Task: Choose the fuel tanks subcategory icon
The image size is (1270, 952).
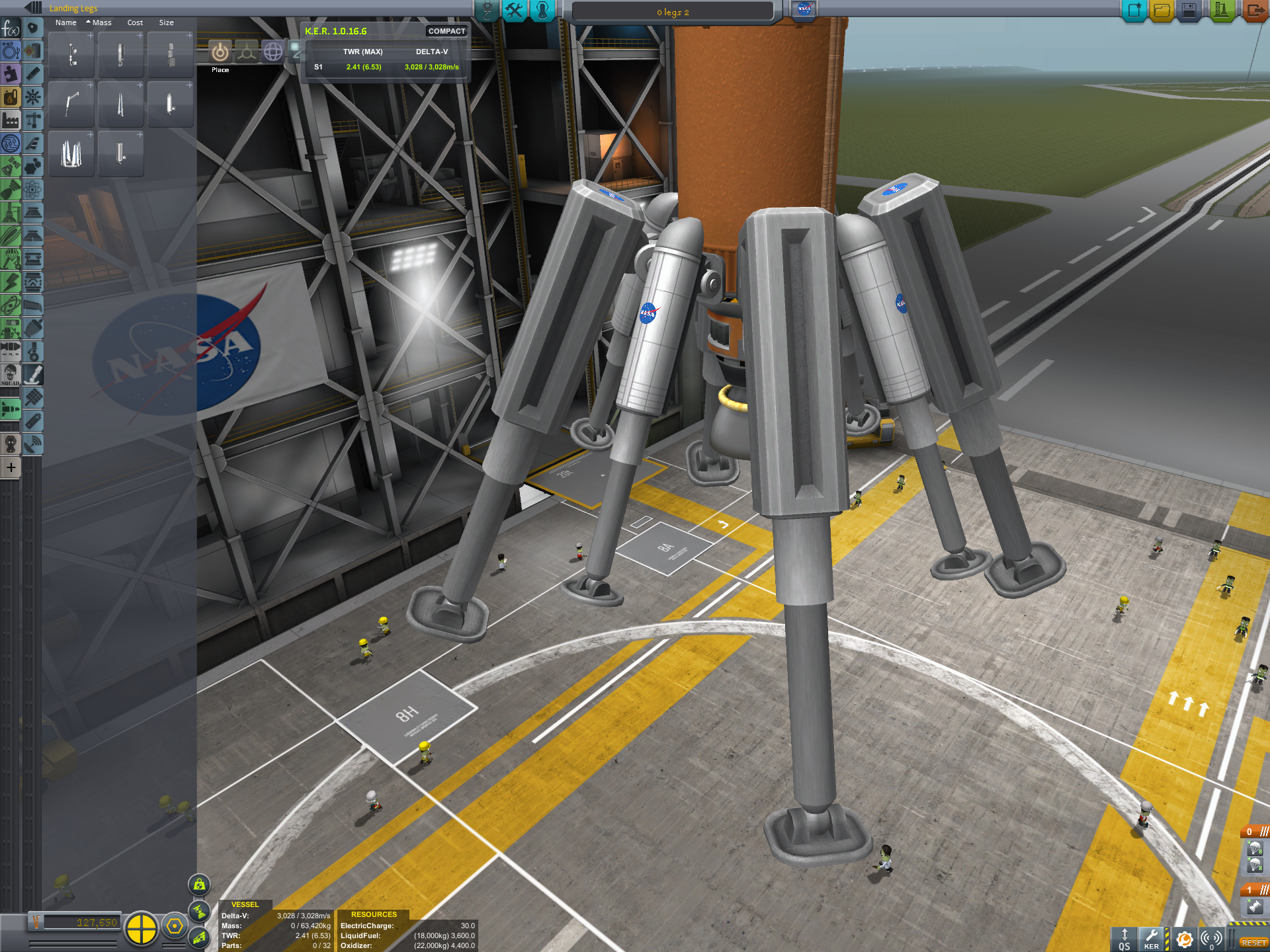Action: [33, 50]
